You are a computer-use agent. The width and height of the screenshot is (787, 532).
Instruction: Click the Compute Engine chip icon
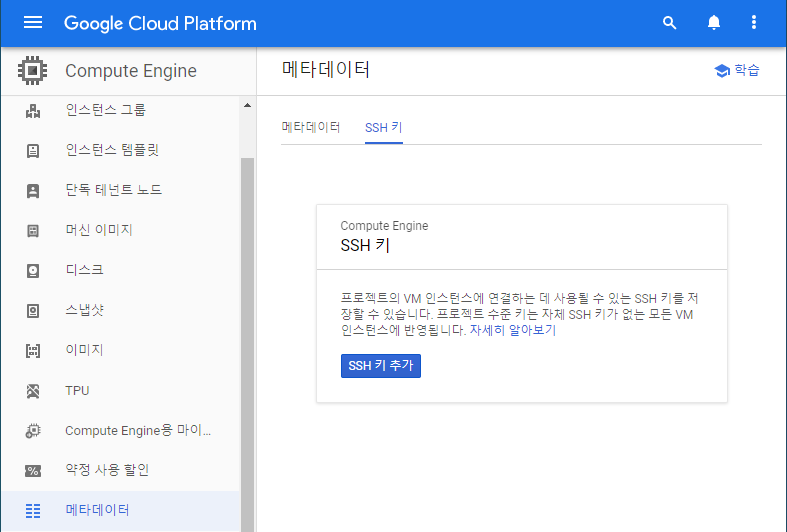pos(33,70)
